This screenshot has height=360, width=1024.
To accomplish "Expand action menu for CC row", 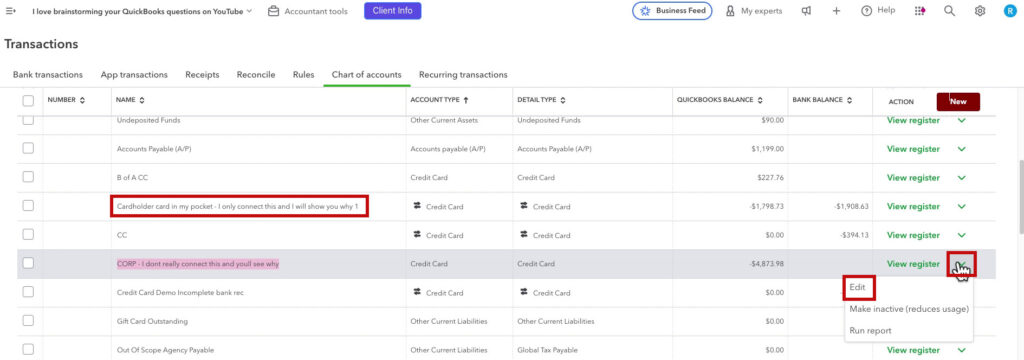I will point(961,235).
